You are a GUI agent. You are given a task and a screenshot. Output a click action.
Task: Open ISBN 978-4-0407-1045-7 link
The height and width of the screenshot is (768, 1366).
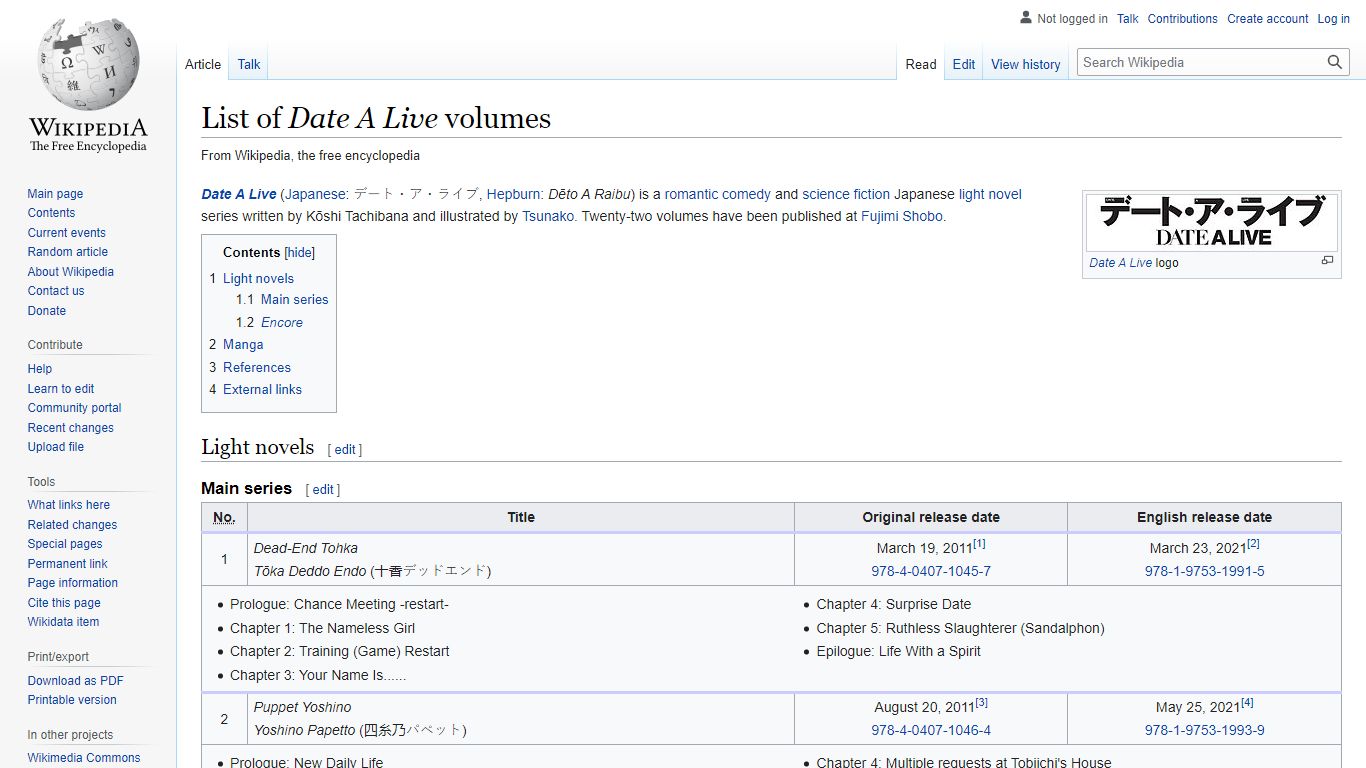click(x=931, y=572)
